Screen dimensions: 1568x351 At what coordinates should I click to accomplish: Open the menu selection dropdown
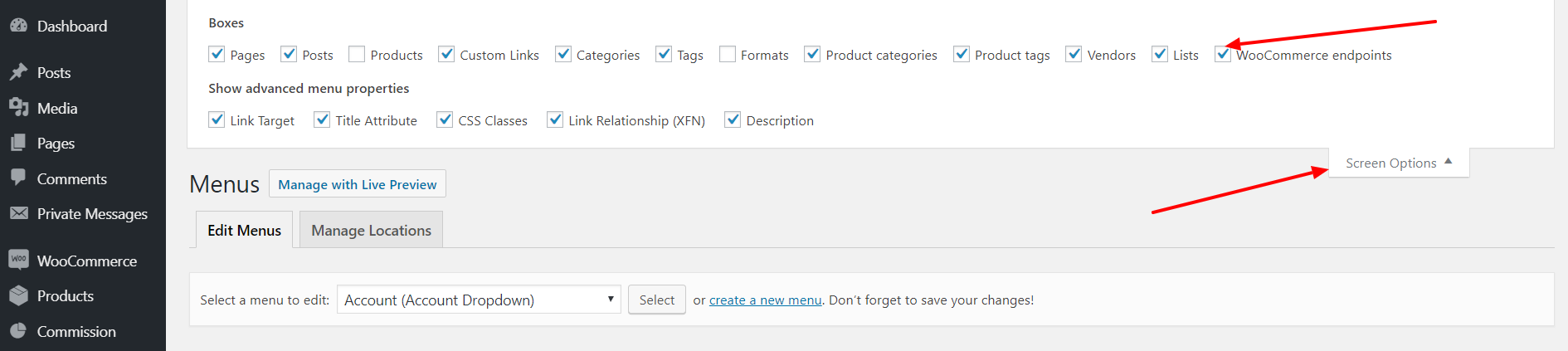click(480, 300)
